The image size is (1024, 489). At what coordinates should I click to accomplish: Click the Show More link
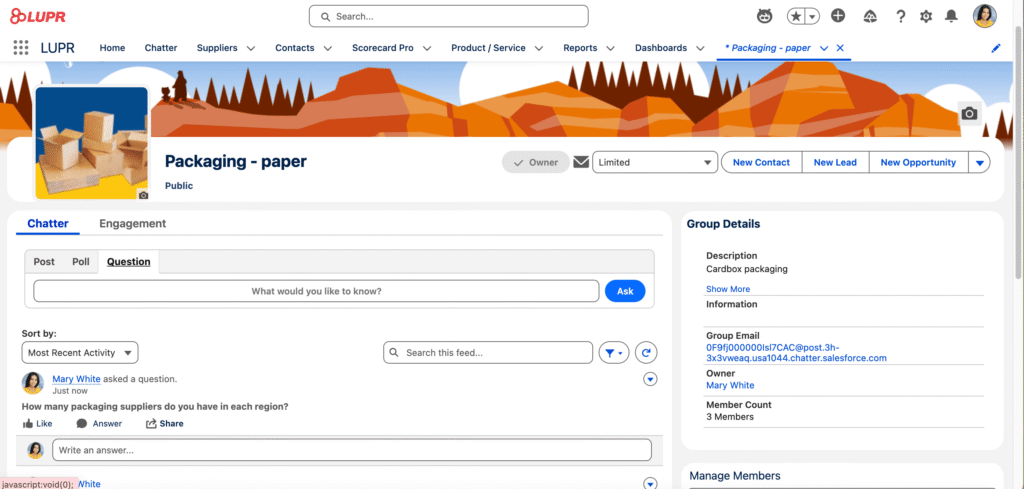point(727,289)
